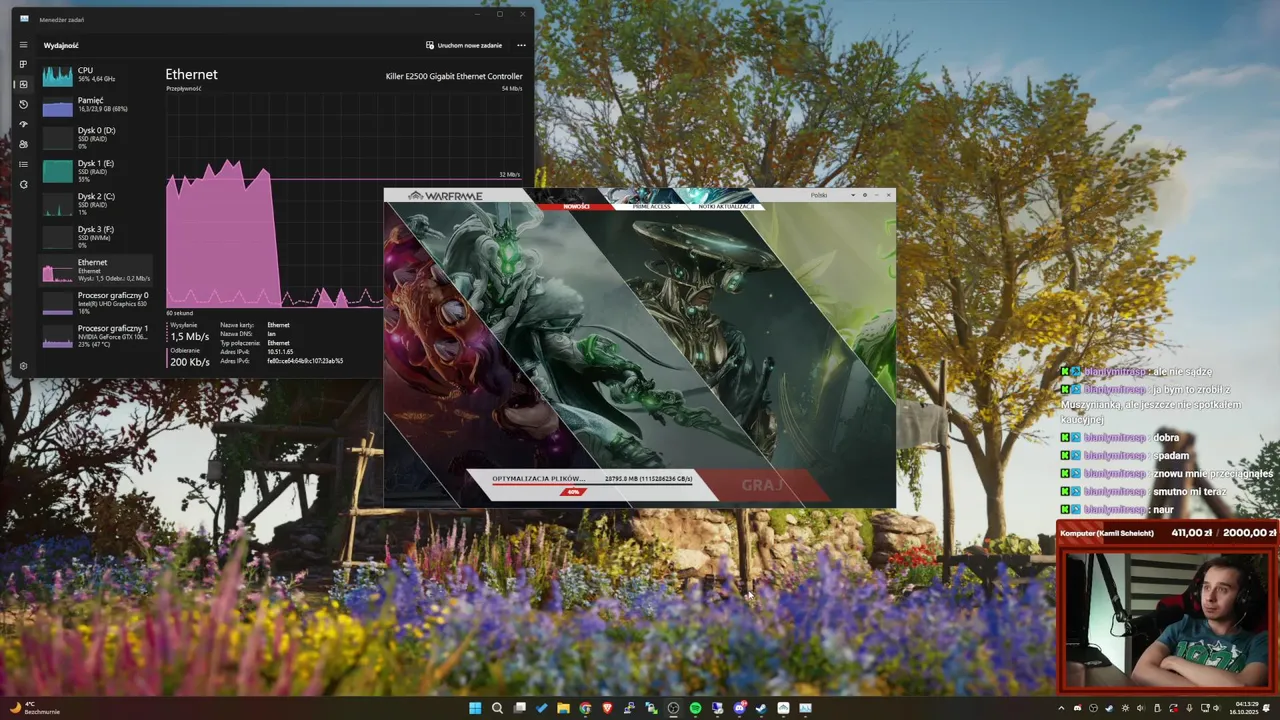Open Spotify from taskbar

[695, 708]
